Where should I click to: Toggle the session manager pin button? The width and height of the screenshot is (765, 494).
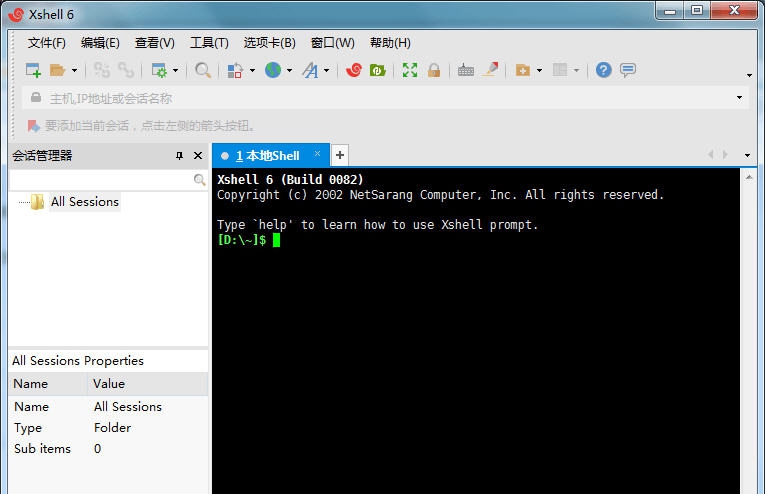tap(180, 156)
